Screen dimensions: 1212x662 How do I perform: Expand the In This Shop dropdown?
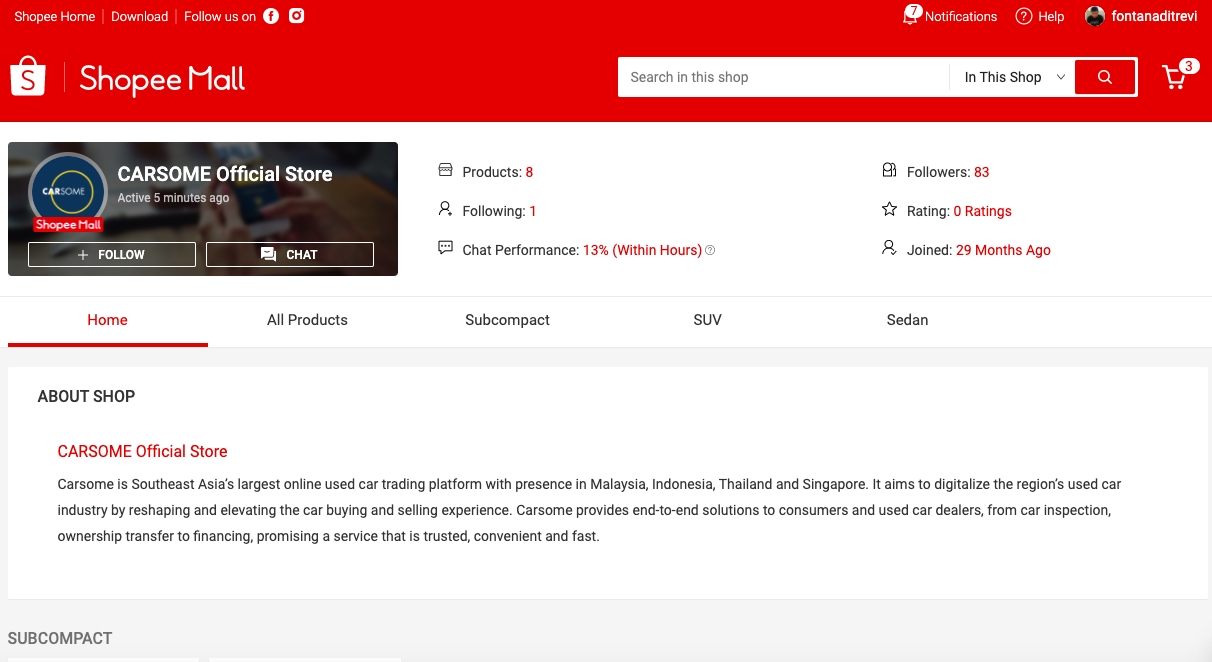coord(1013,77)
